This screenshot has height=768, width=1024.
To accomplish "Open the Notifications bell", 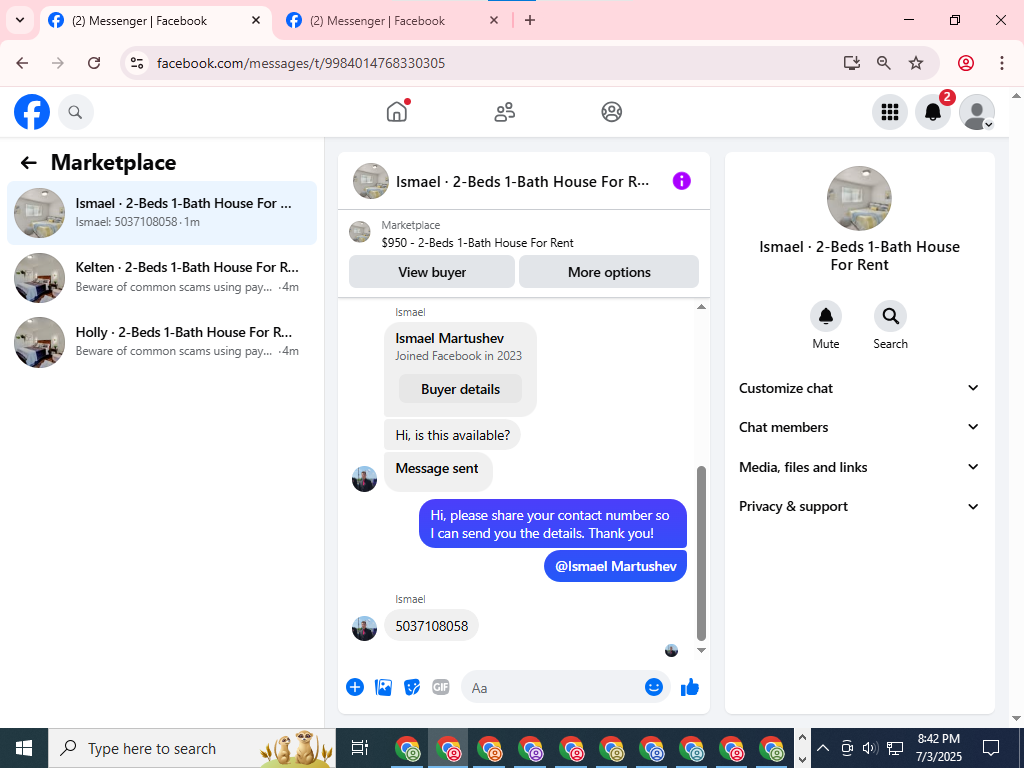I will click(x=933, y=112).
